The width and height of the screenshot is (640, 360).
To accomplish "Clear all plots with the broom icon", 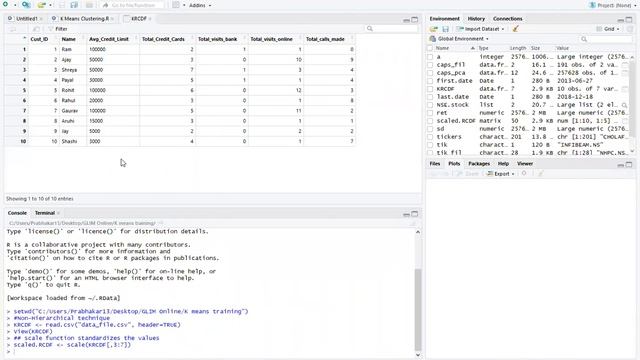I will click(540, 173).
